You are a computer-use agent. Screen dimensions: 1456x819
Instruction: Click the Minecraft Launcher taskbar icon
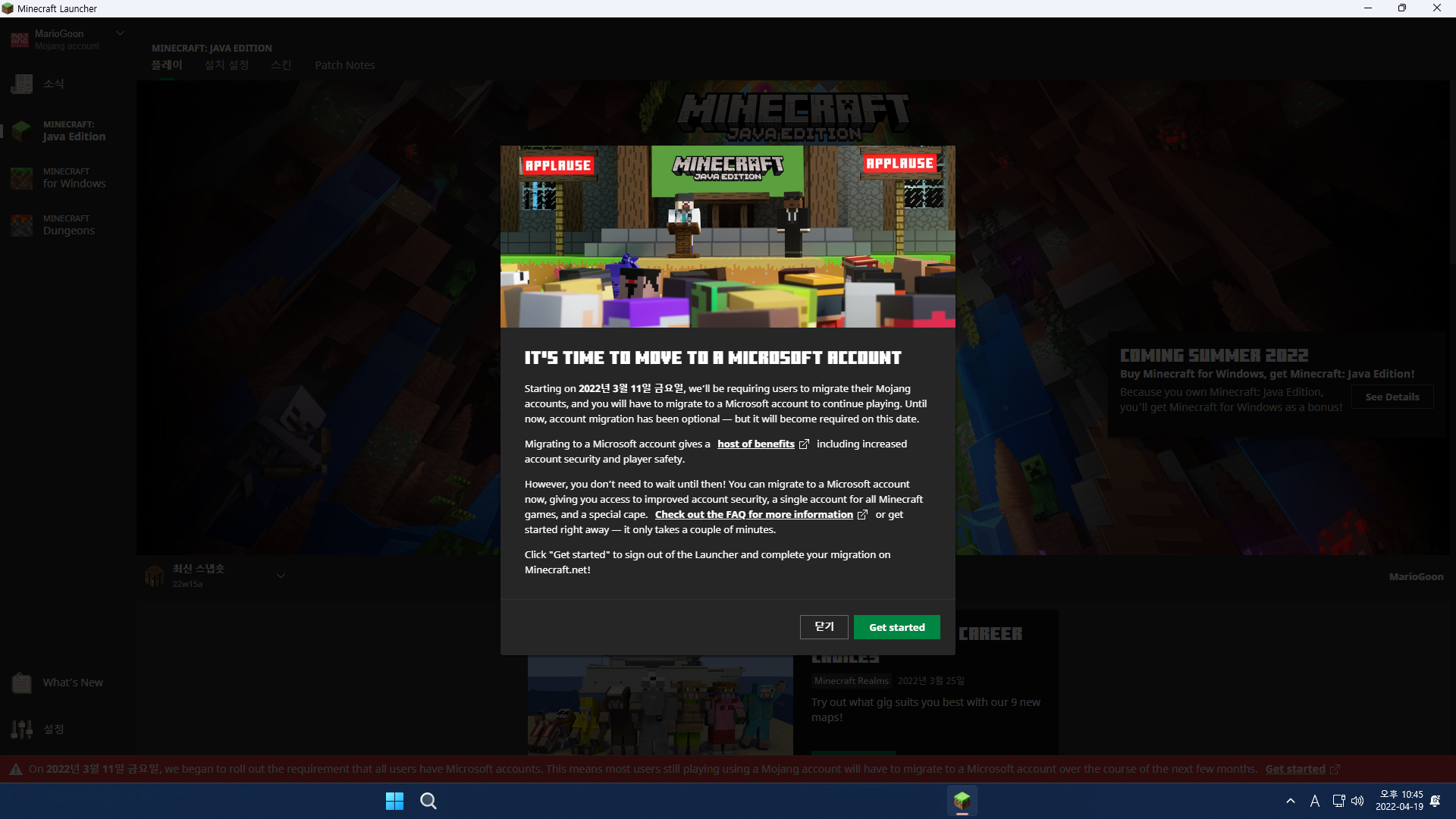pos(962,801)
